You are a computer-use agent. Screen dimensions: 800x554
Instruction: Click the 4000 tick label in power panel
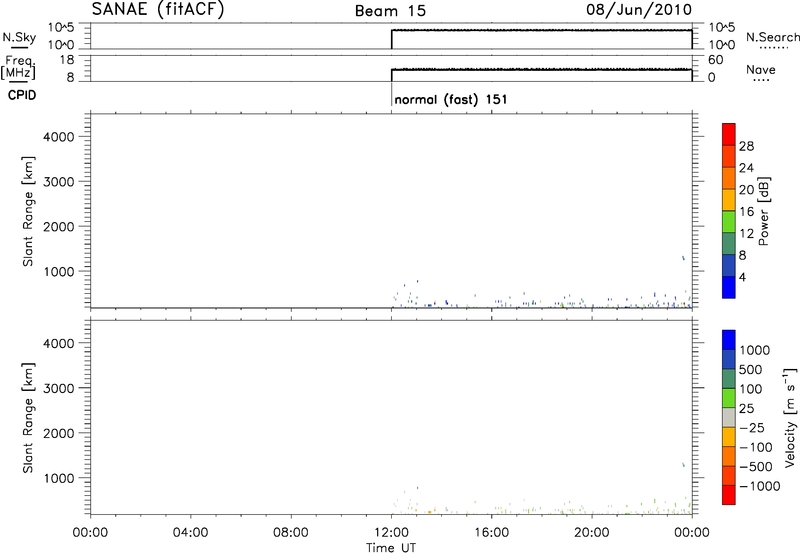click(x=59, y=137)
